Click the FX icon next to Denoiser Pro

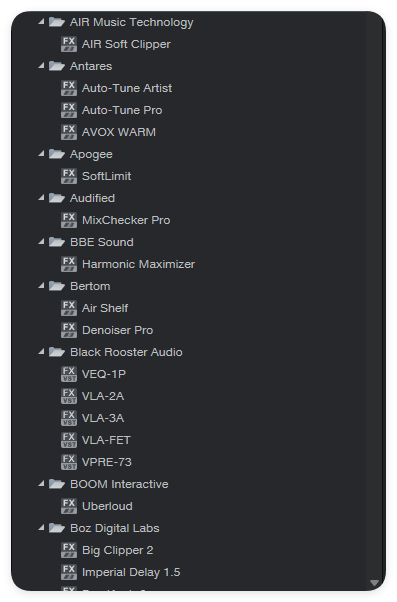[69, 330]
